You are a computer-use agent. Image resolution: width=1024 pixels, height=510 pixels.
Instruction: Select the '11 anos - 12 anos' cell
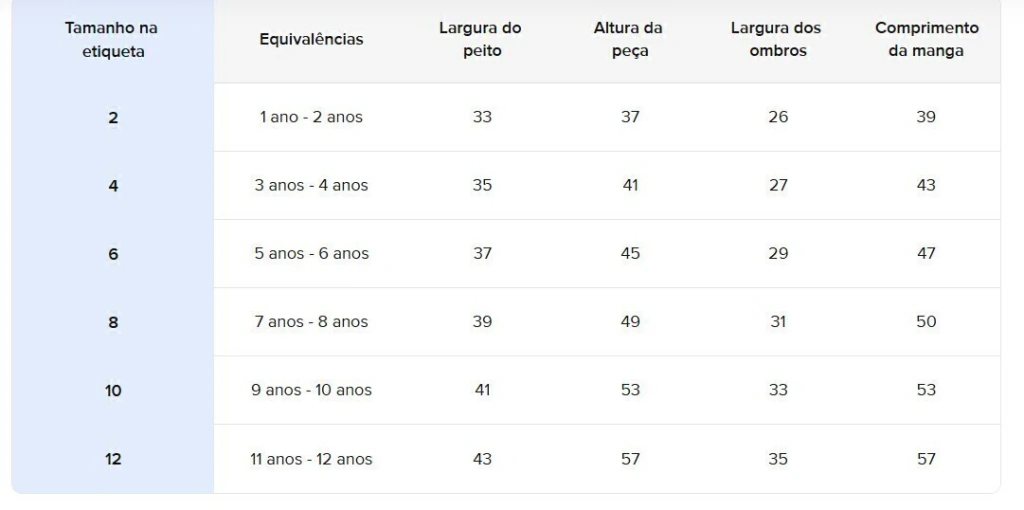click(312, 459)
